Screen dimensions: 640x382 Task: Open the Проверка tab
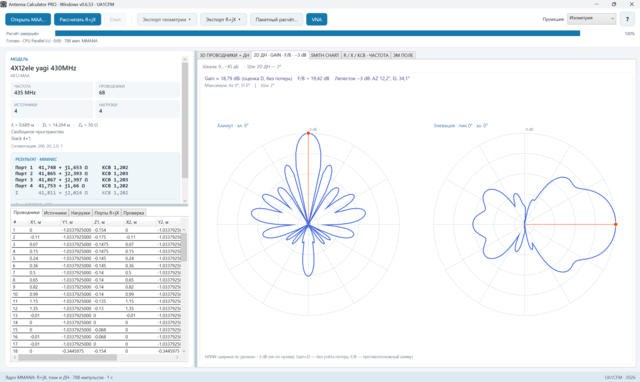point(133,213)
